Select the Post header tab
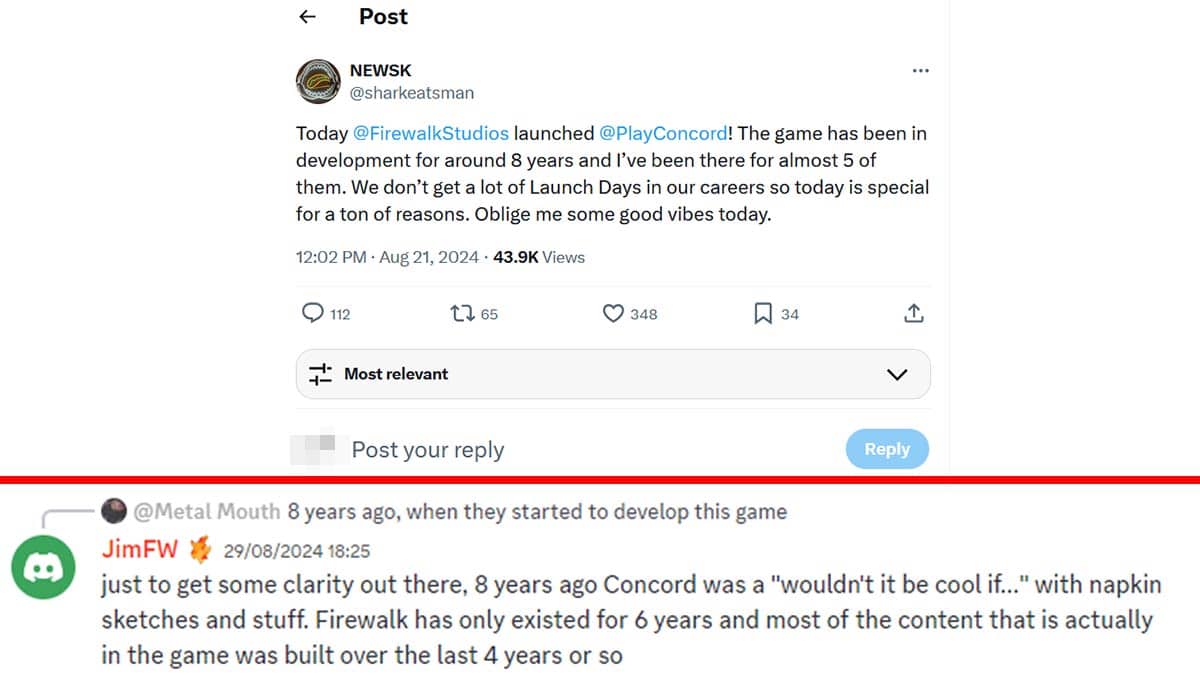1200x675 pixels. [x=382, y=16]
